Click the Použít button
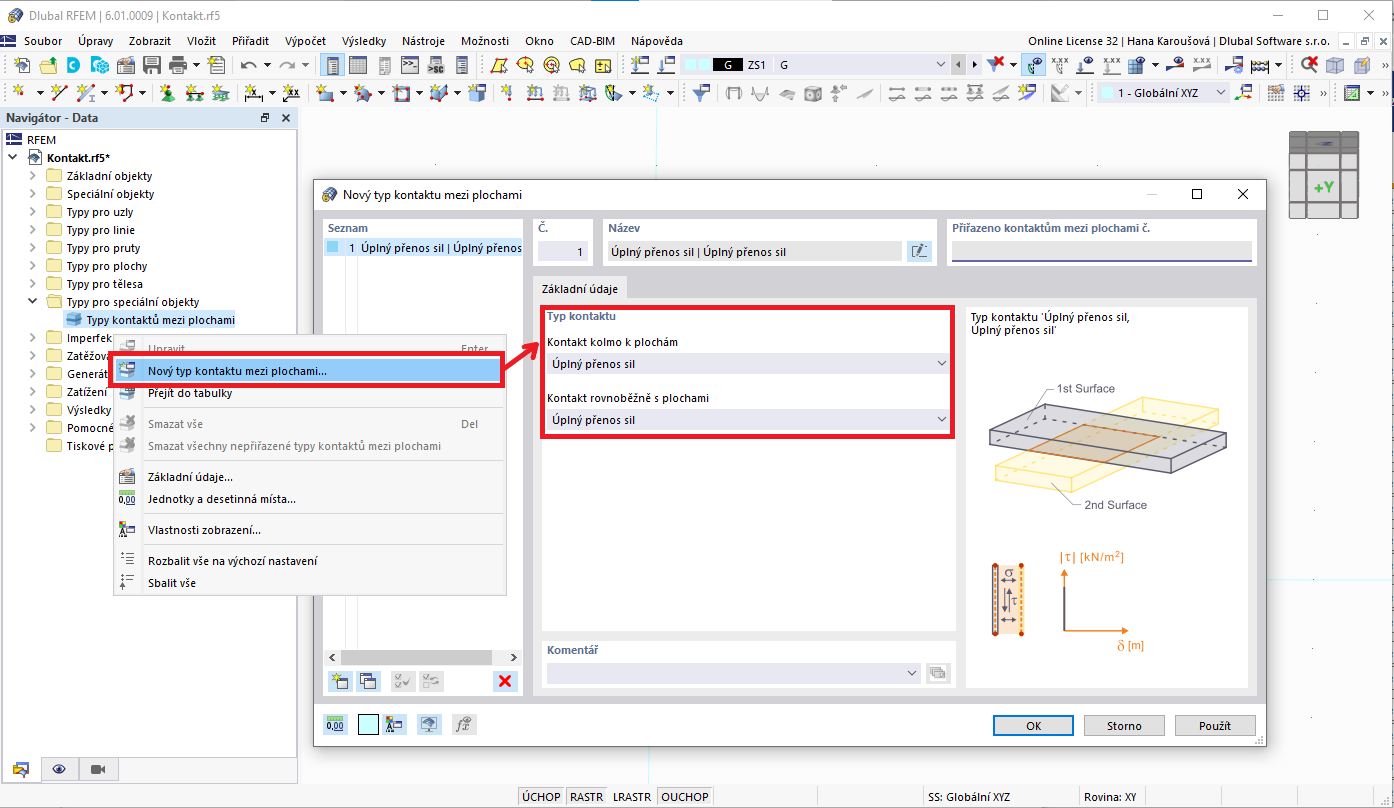 click(1215, 726)
